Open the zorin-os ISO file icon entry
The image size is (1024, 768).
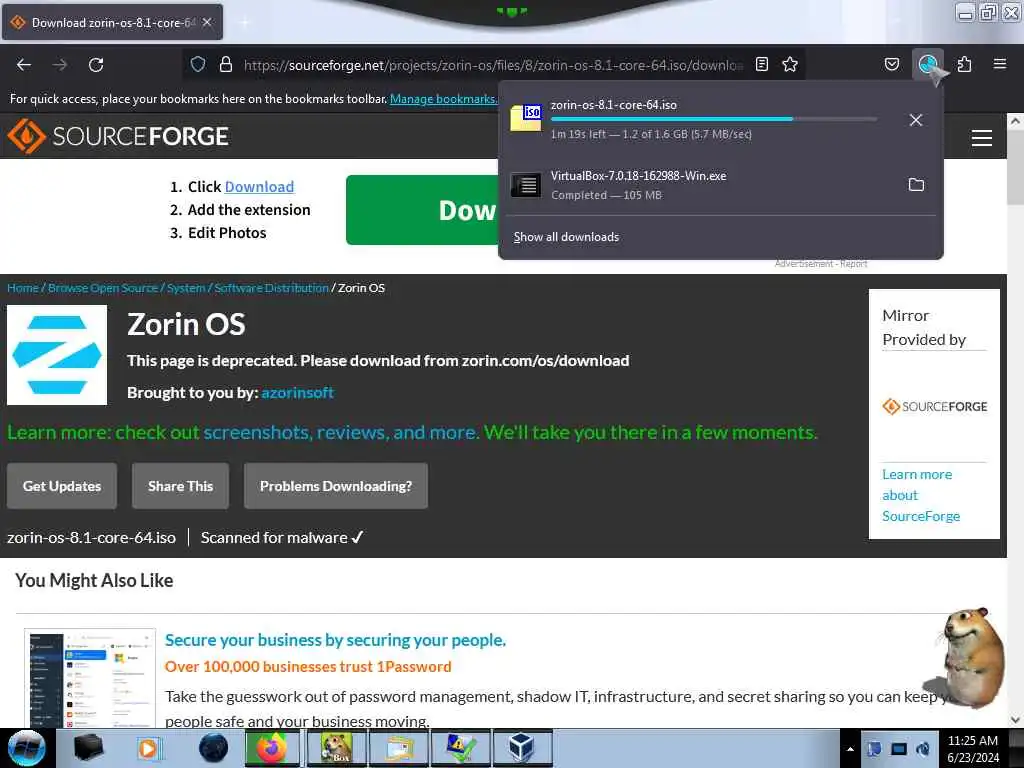coord(526,119)
